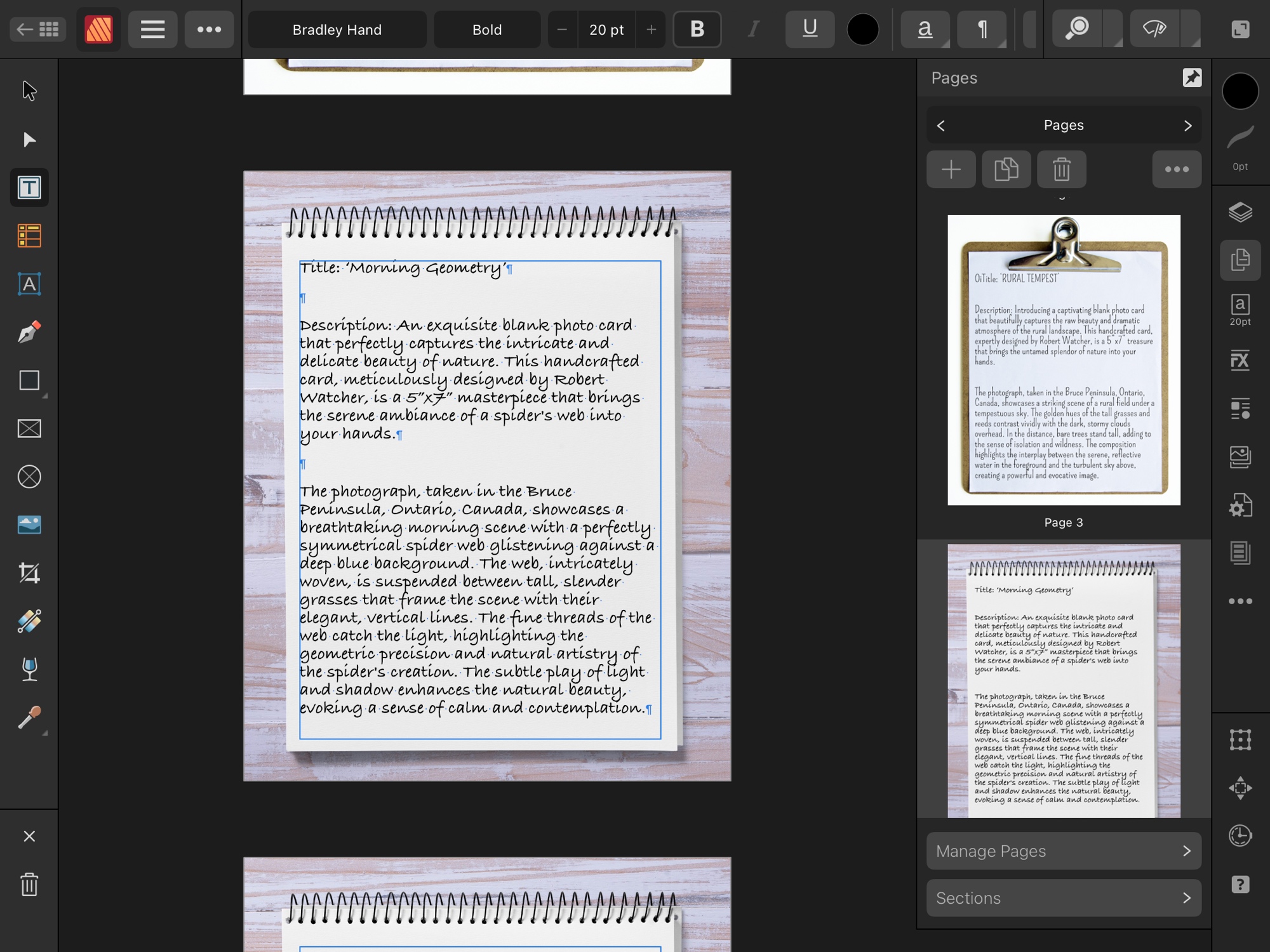
Task: Select the Page 3 clipboard thumbnail
Action: coord(1064,360)
